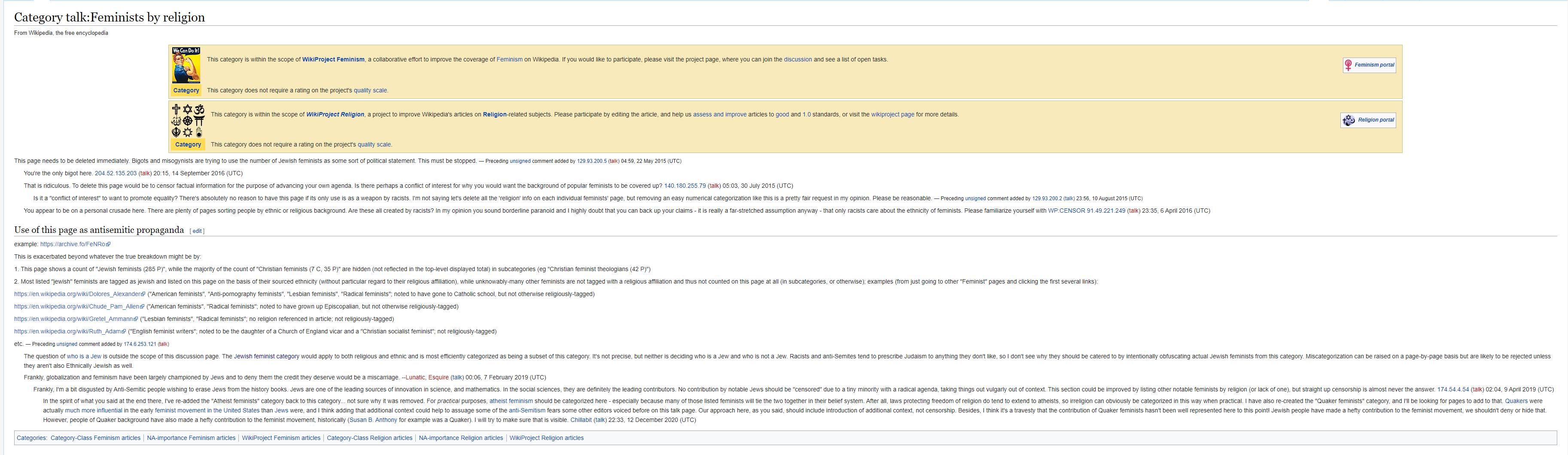
Task: Open the IP user 204.52.135.203 link
Action: (x=116, y=174)
